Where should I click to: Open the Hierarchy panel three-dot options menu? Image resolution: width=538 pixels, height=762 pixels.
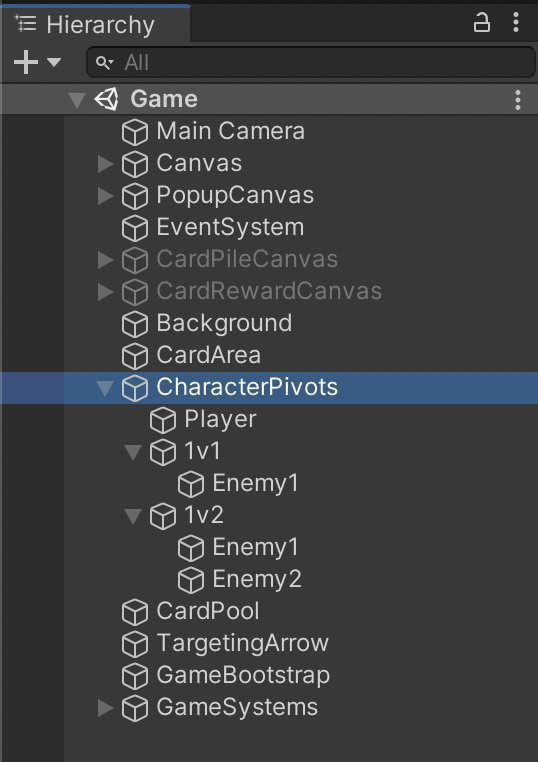[516, 23]
